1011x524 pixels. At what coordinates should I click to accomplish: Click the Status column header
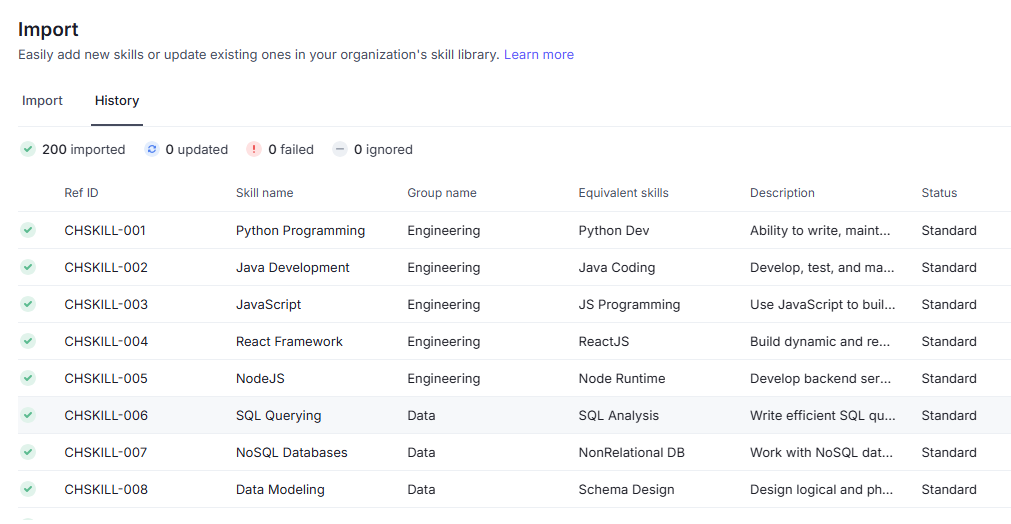[939, 193]
